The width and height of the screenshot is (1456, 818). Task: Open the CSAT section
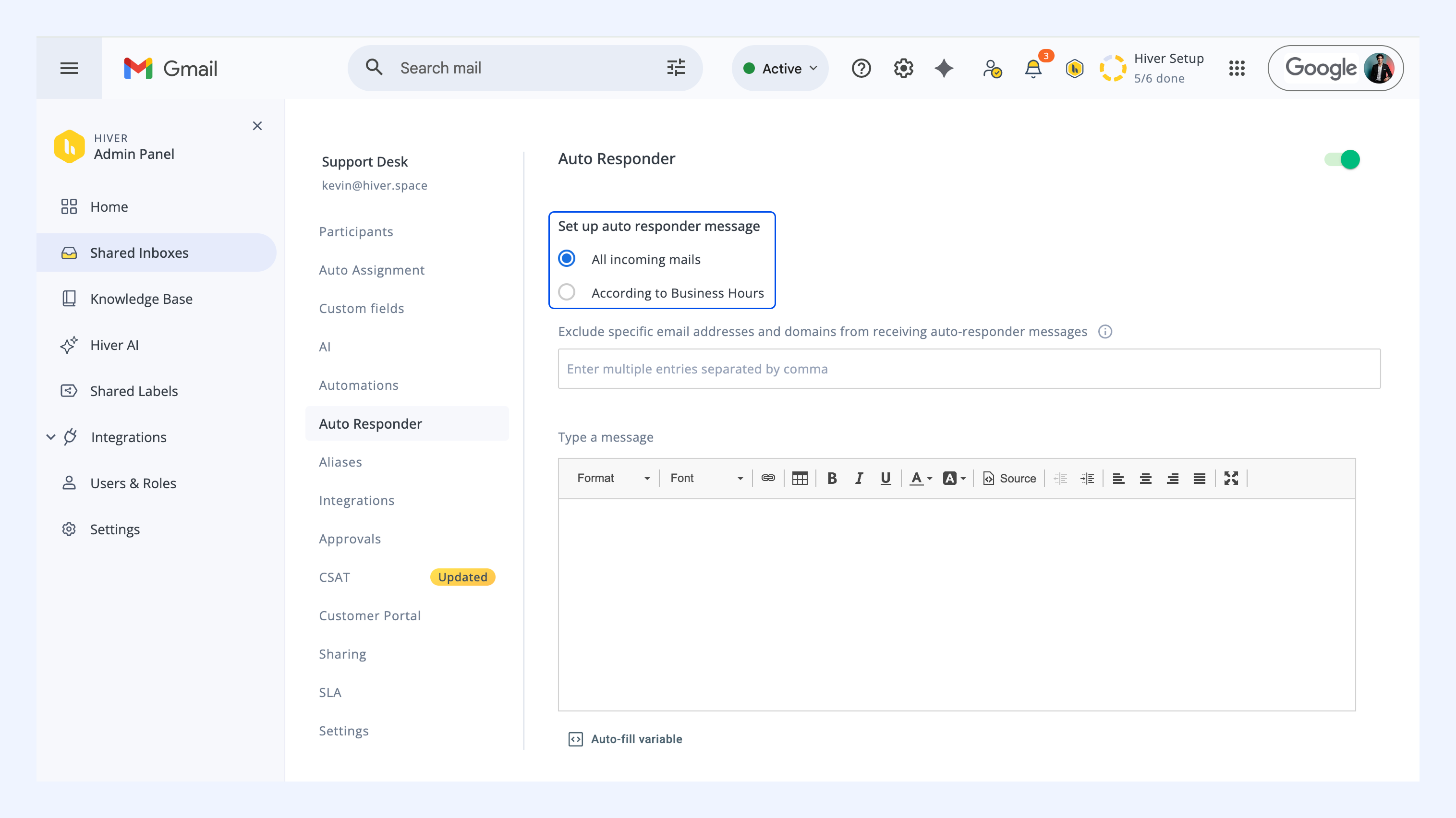pos(335,577)
